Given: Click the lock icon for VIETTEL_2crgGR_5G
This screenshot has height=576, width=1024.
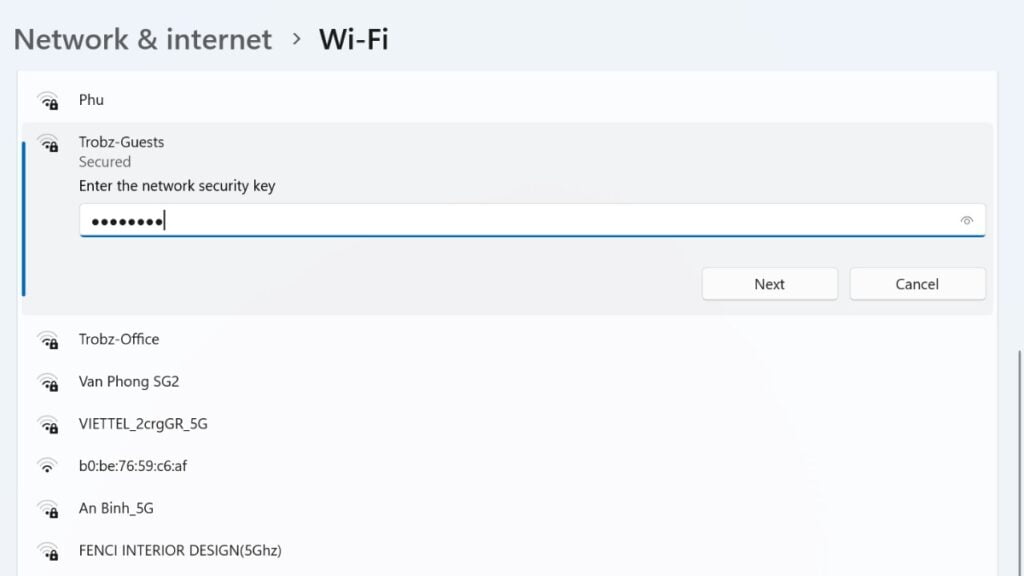Looking at the screenshot, I should 48,424.
